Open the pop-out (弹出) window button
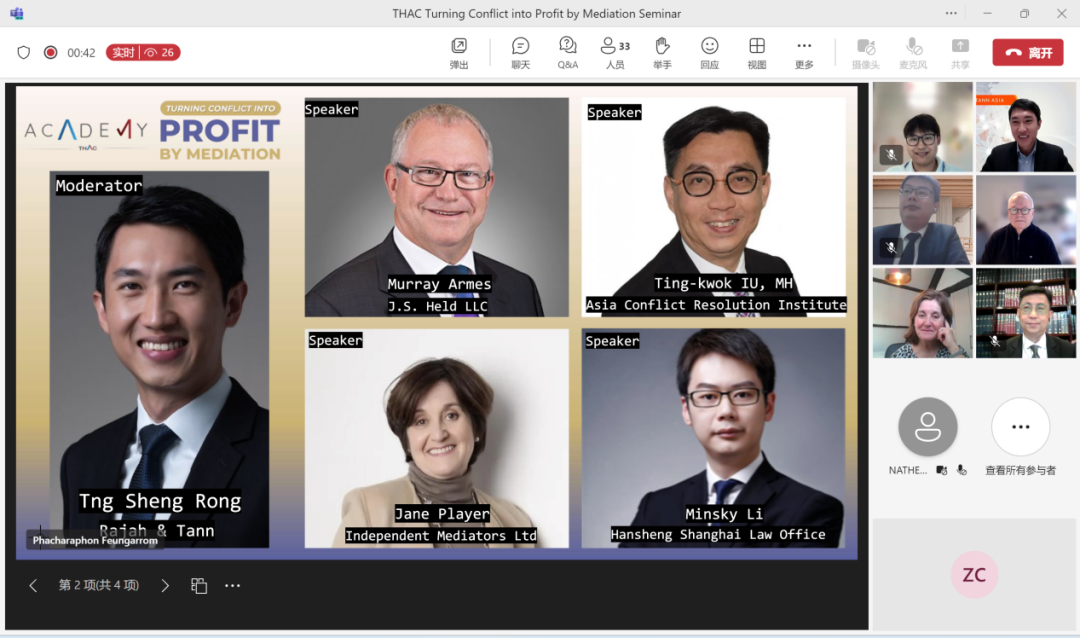1080x638 pixels. tap(459, 53)
